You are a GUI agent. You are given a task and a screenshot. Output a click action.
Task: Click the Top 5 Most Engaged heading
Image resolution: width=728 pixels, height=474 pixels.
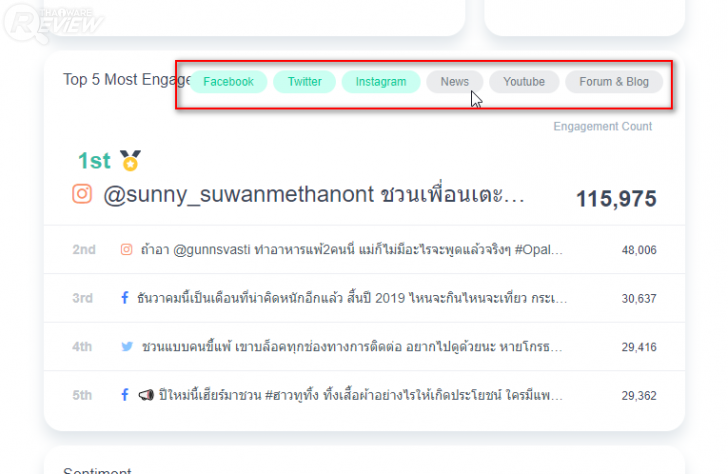[x=127, y=80]
